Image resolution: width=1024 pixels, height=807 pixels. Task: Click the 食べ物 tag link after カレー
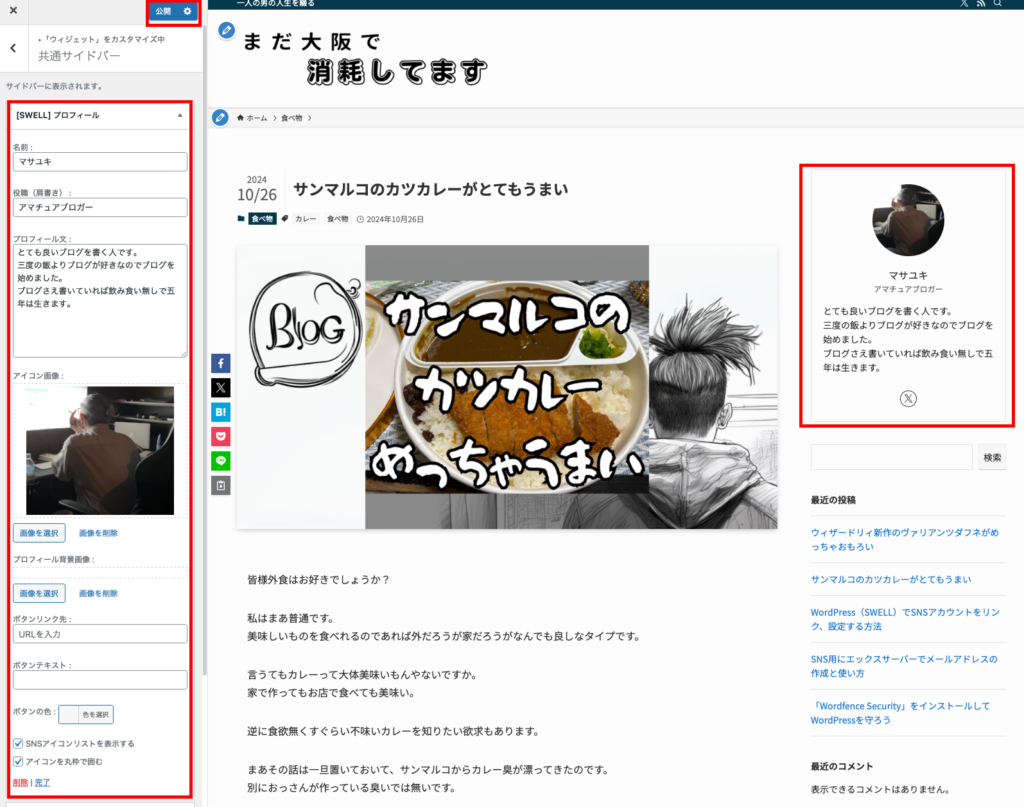click(x=338, y=219)
